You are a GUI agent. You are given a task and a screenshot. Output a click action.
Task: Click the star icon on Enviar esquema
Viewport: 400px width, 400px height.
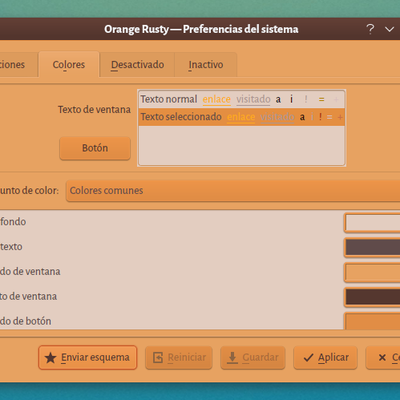51,358
